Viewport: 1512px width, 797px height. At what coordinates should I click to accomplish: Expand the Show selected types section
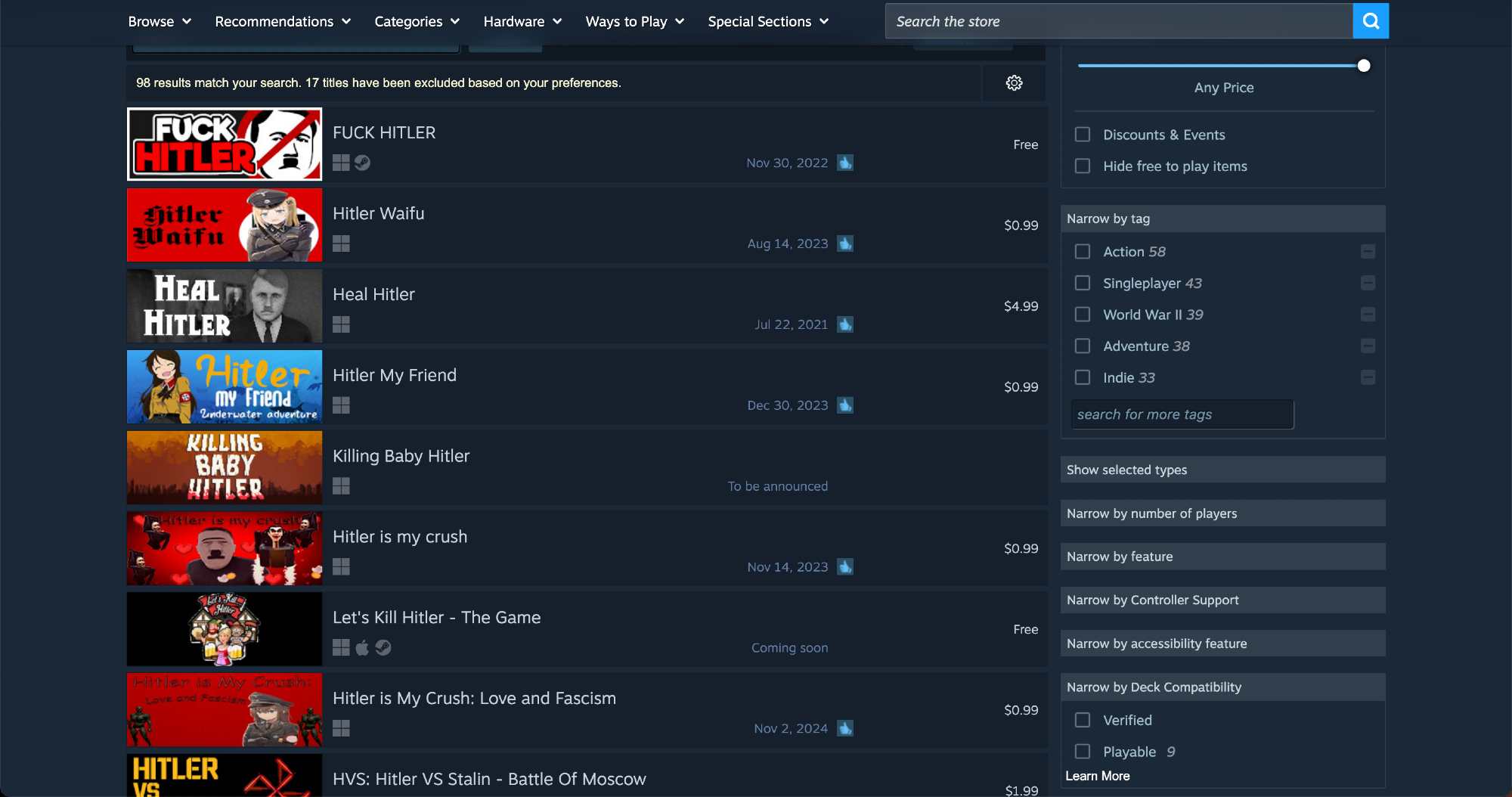click(x=1222, y=470)
